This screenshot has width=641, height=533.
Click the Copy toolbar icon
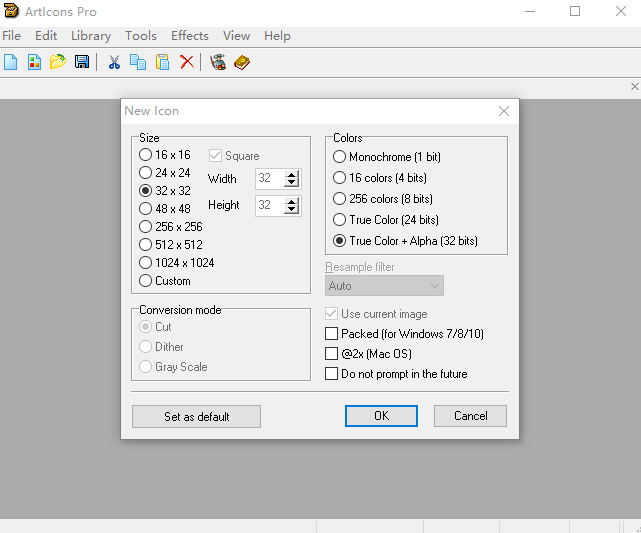click(138, 62)
